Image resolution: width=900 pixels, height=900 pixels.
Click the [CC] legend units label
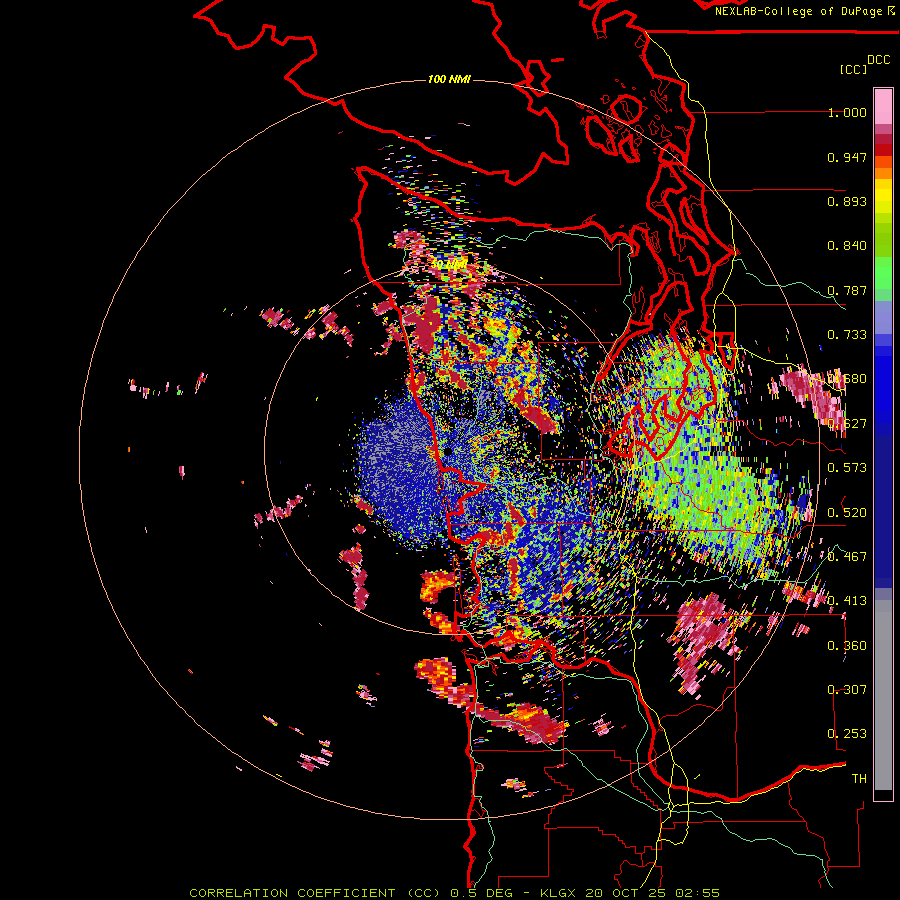pos(853,69)
